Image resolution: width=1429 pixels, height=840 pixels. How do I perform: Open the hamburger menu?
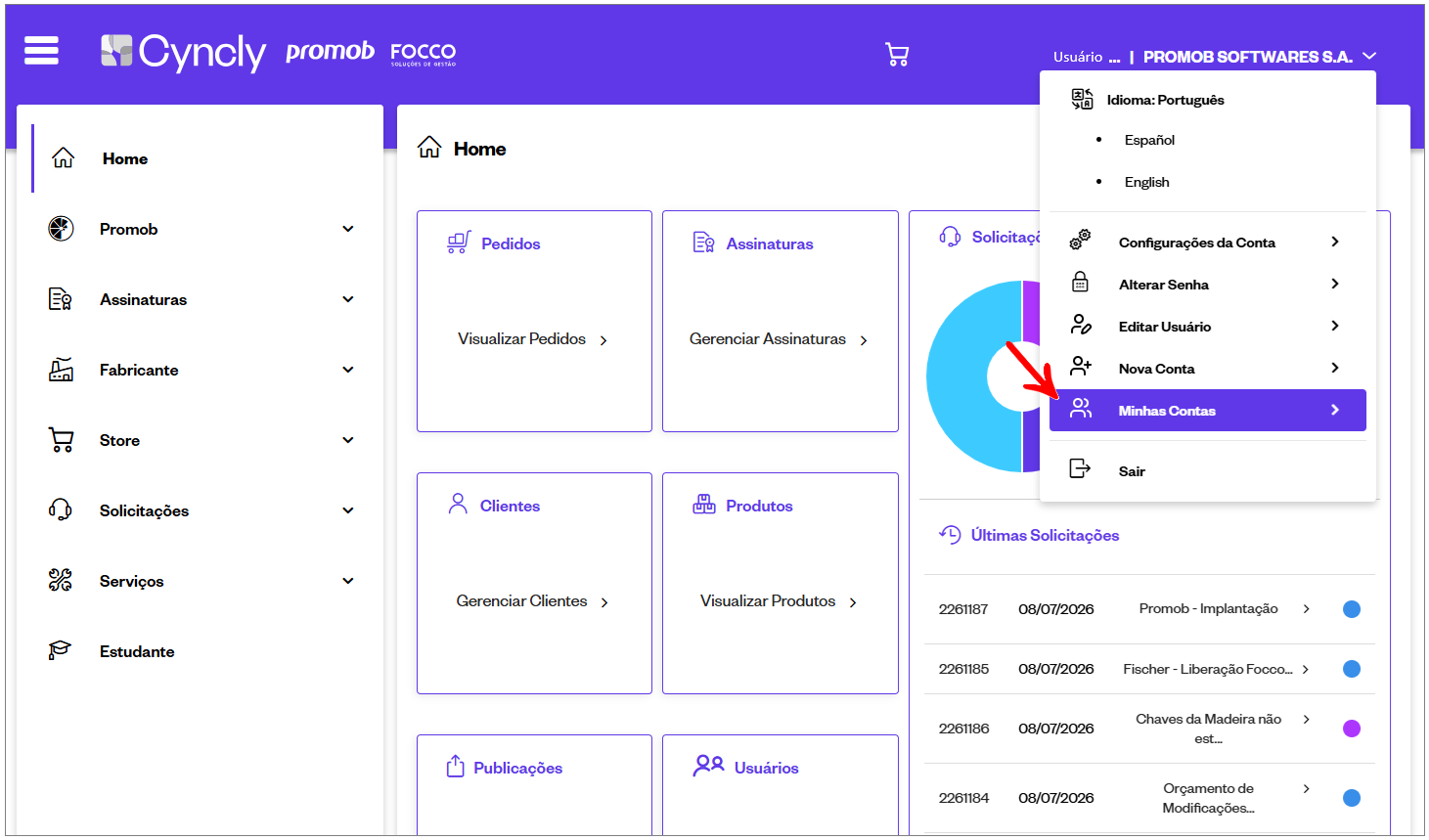coord(41,51)
